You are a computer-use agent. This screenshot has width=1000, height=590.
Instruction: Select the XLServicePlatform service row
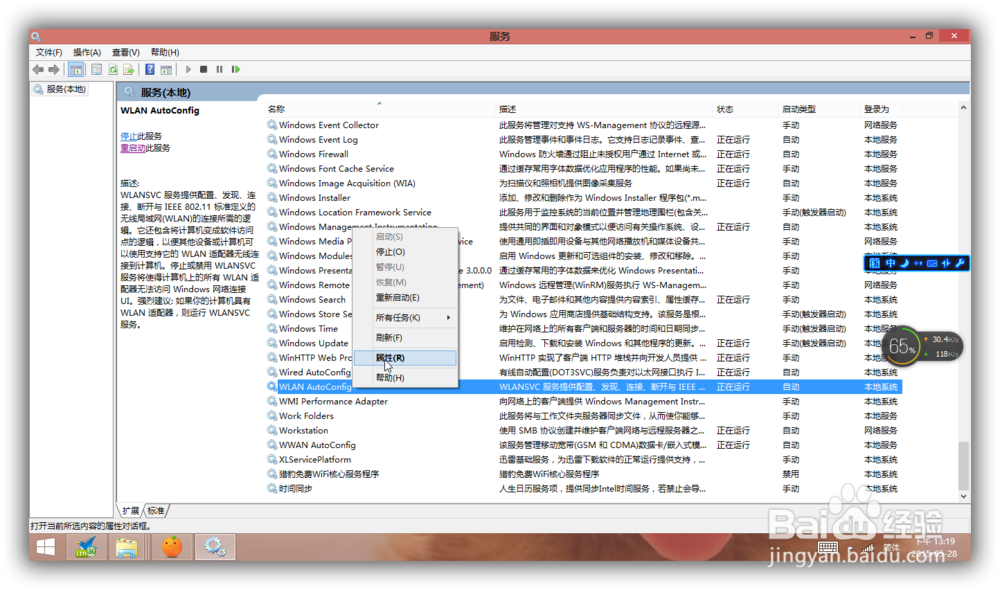click(584, 460)
